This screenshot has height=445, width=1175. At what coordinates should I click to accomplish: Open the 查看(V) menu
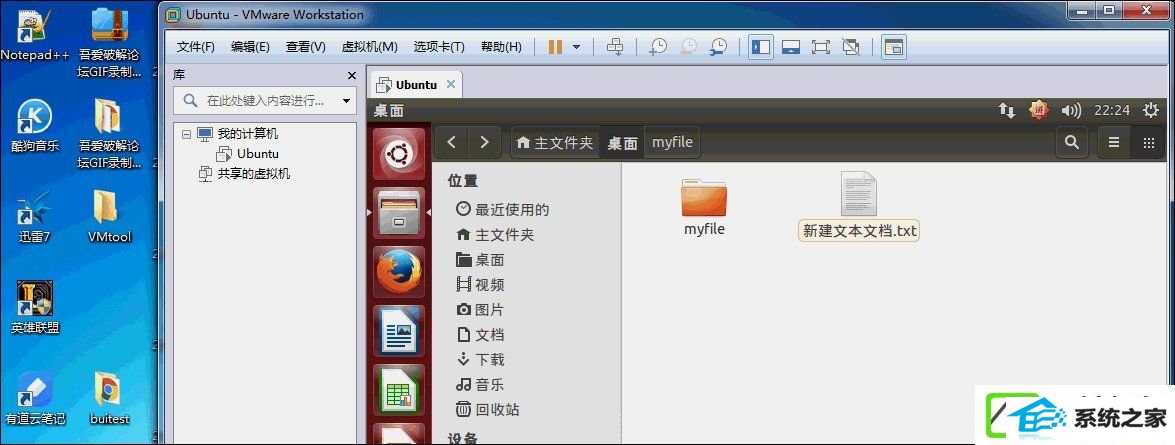[x=306, y=46]
